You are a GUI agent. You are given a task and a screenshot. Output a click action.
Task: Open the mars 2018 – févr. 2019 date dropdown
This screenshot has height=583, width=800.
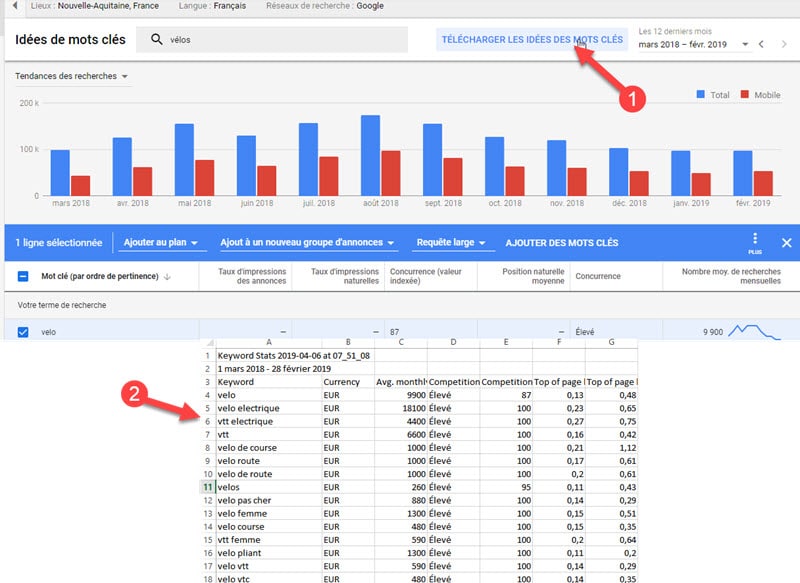click(x=694, y=45)
